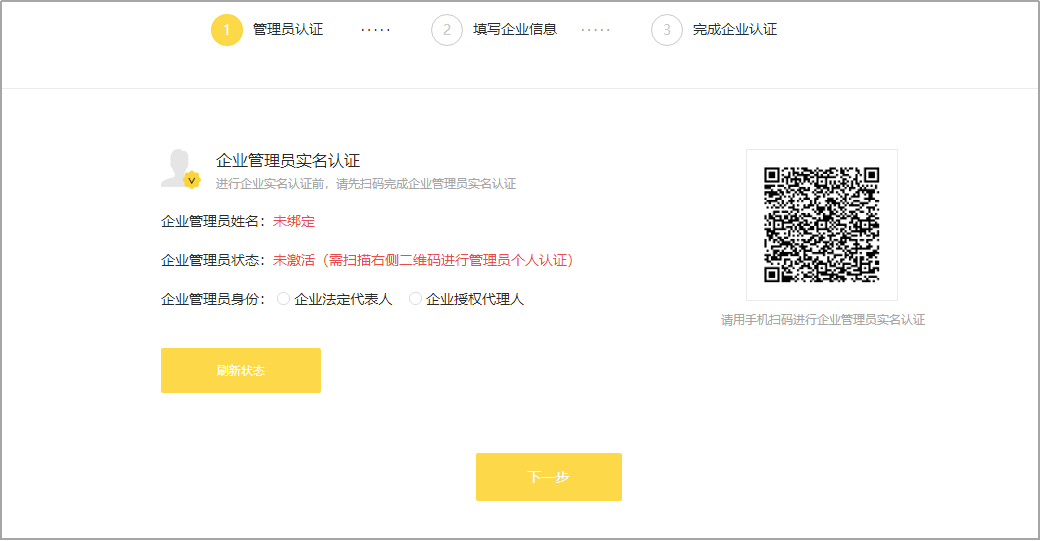
Task: Click the 企业管理员实名认证 heading
Action: pyautogui.click(x=288, y=160)
